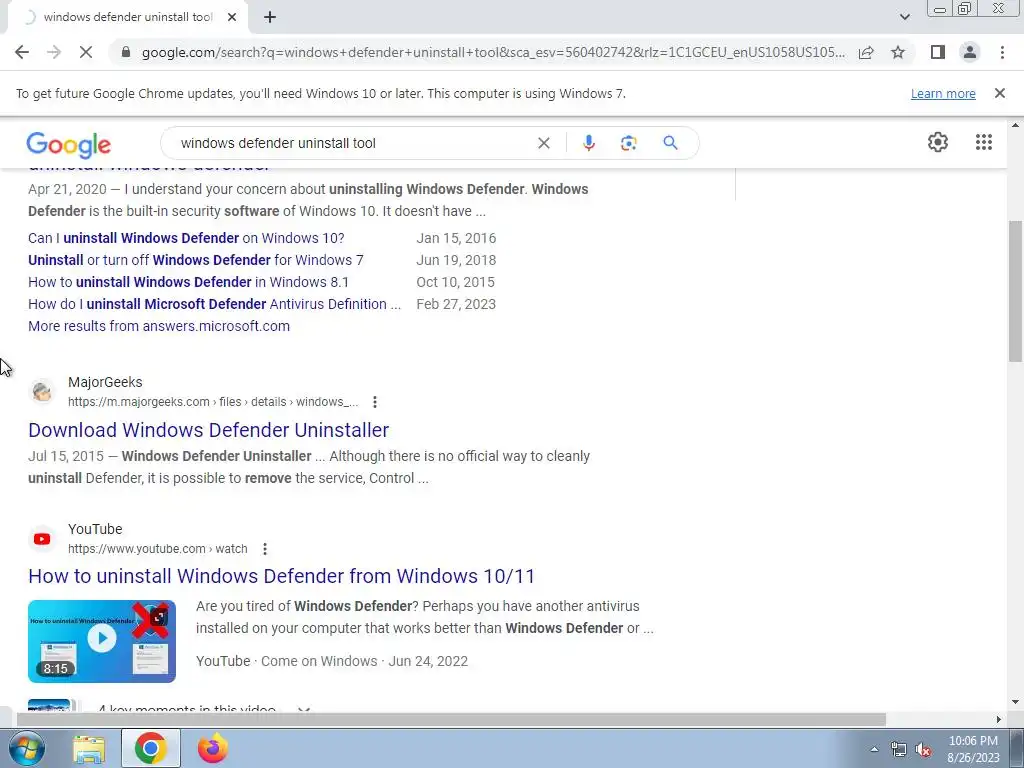This screenshot has width=1024, height=768.
Task: Bookmark this page with the star icon
Action: 898,52
